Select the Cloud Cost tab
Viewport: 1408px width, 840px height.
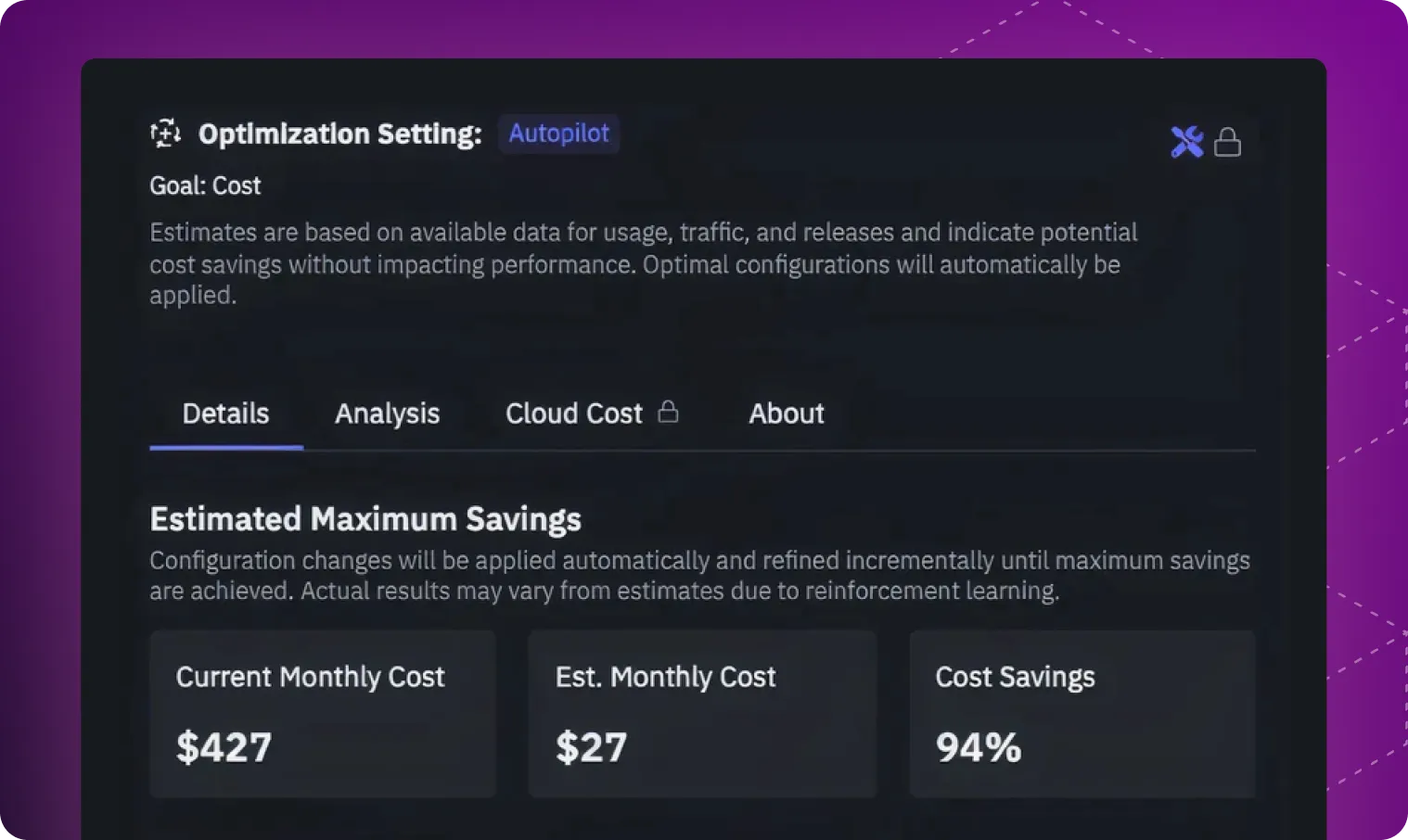click(x=573, y=414)
